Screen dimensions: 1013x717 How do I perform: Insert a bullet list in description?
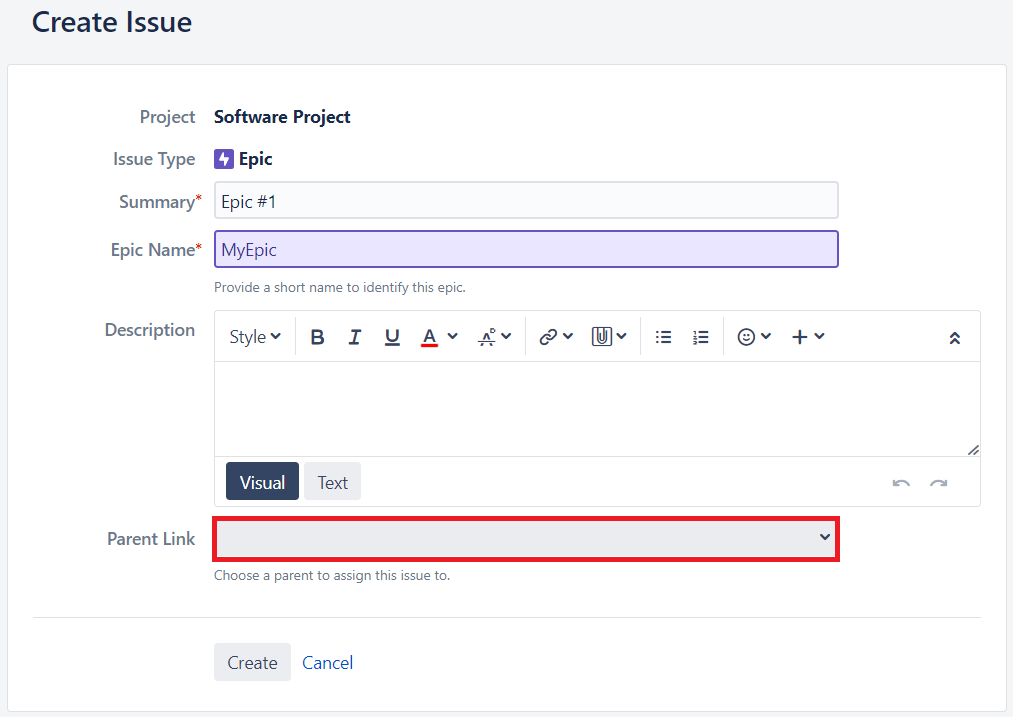(663, 337)
